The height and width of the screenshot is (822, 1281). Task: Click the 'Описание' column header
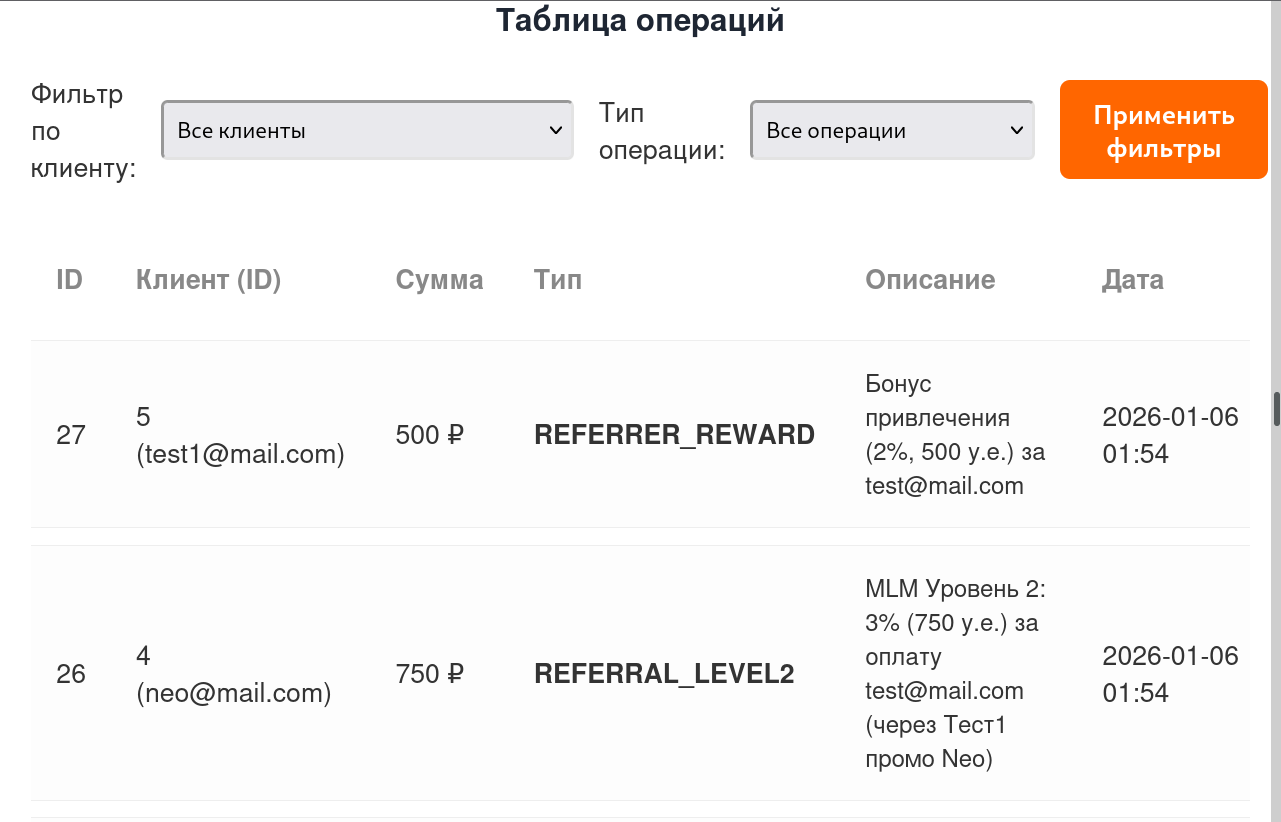(930, 280)
